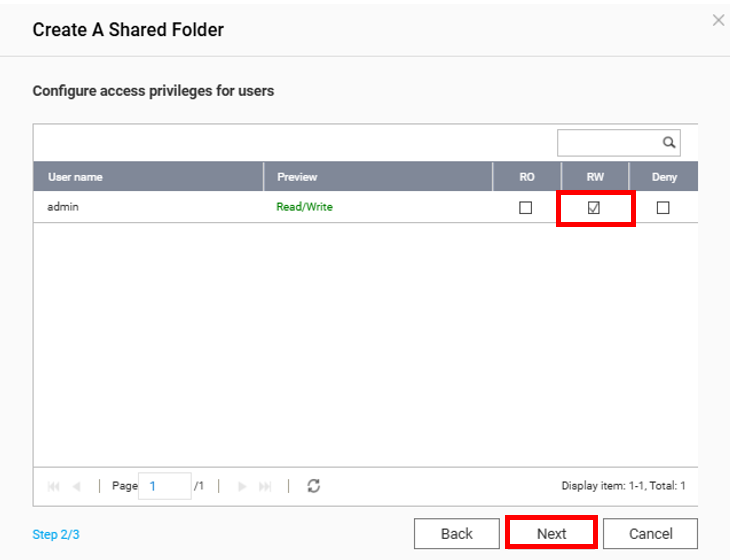Image resolution: width=730 pixels, height=560 pixels.
Task: Click the page number input box
Action: tap(164, 486)
